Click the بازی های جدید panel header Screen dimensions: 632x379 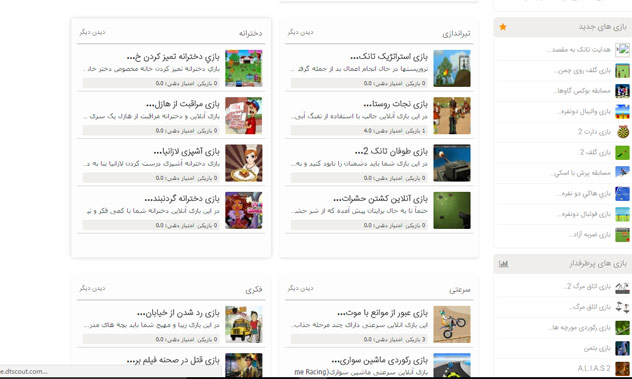(563, 27)
